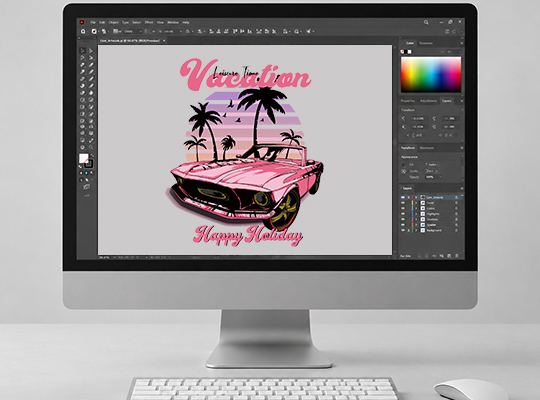
Task: Open Color panel options menu icon
Action: point(462,43)
